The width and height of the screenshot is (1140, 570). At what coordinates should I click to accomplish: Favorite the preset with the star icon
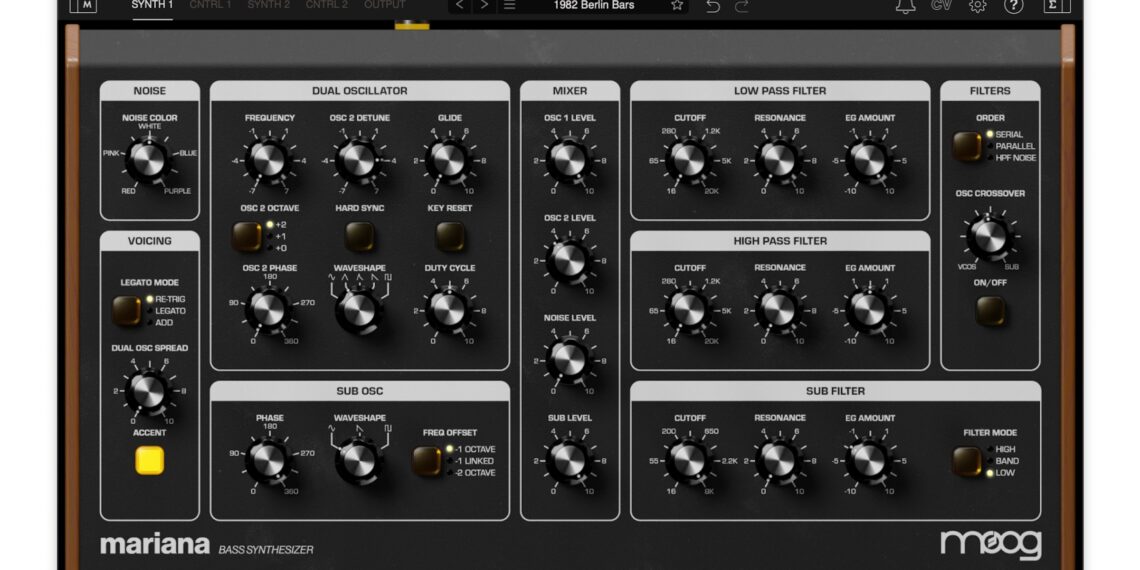click(677, 5)
